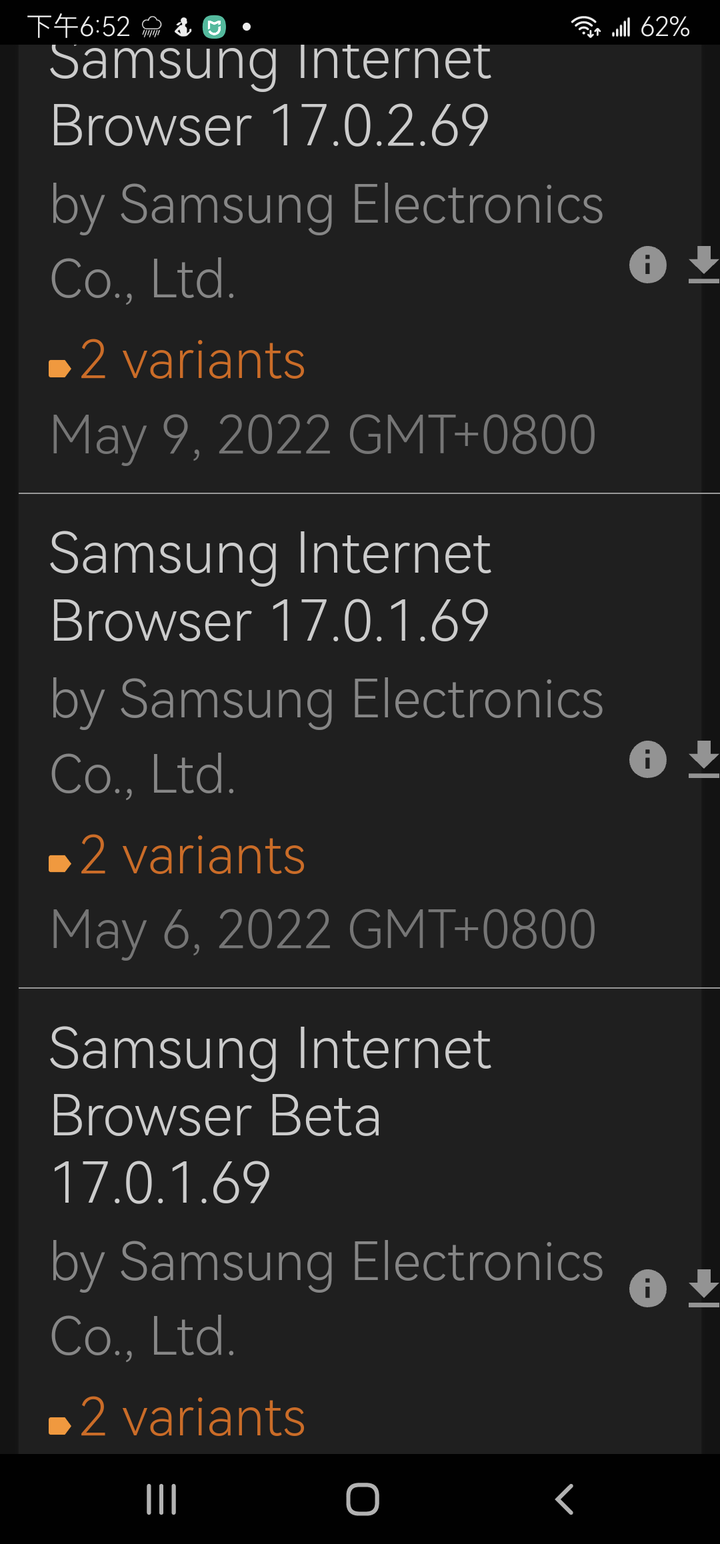Open the Samsung Internet Browser 17.0.2.69 title

(x=270, y=98)
